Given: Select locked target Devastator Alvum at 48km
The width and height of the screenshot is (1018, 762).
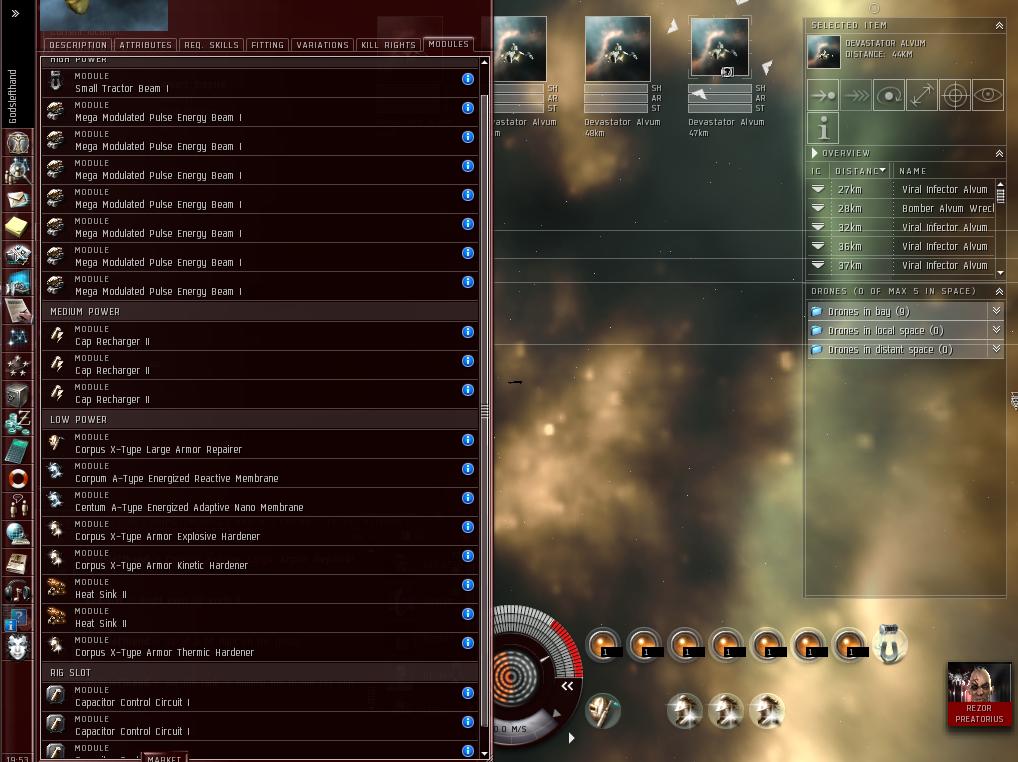Looking at the screenshot, I should pos(617,49).
